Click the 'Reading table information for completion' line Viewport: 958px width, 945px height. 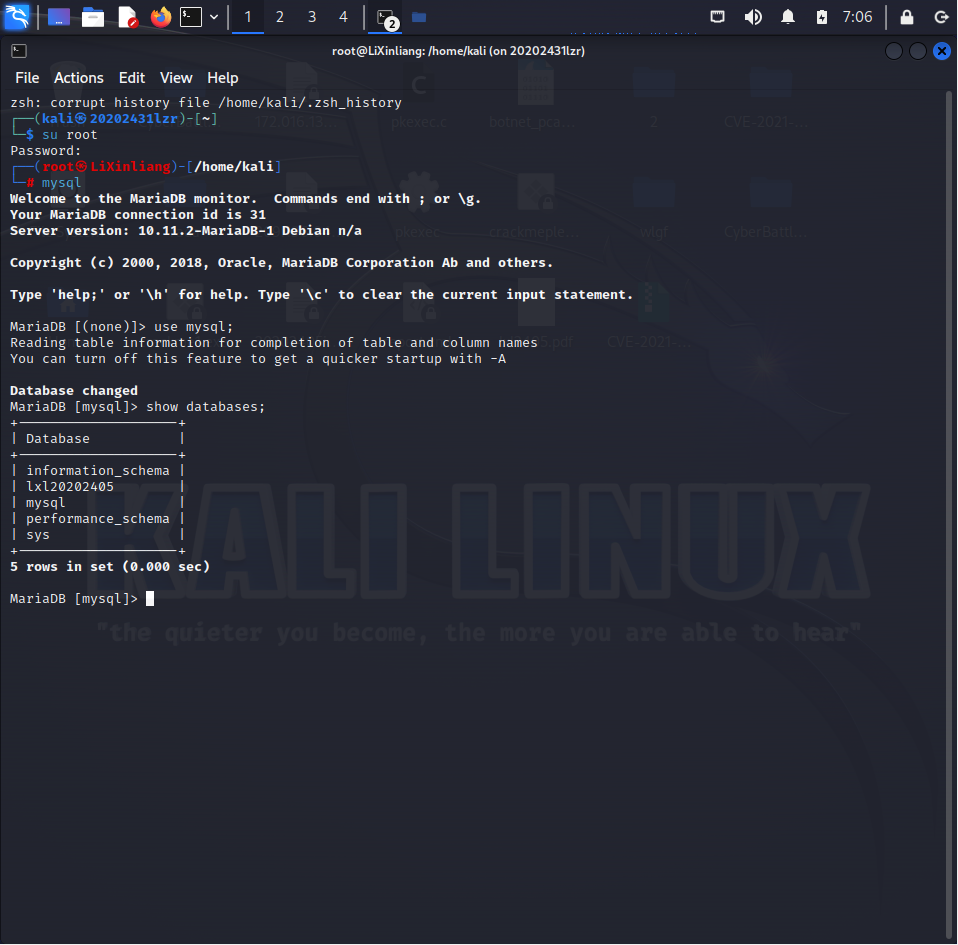pos(274,343)
